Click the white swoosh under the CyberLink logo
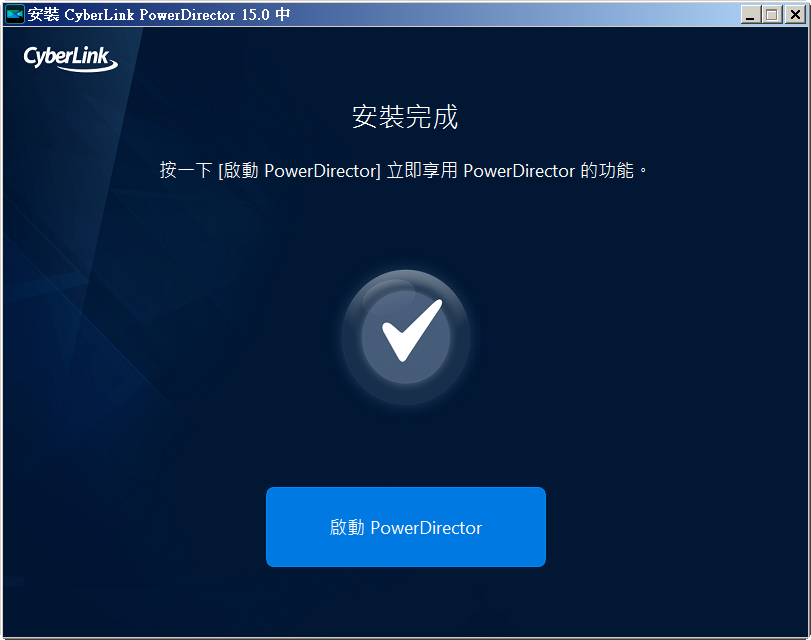This screenshot has width=811, height=640. pos(86,67)
